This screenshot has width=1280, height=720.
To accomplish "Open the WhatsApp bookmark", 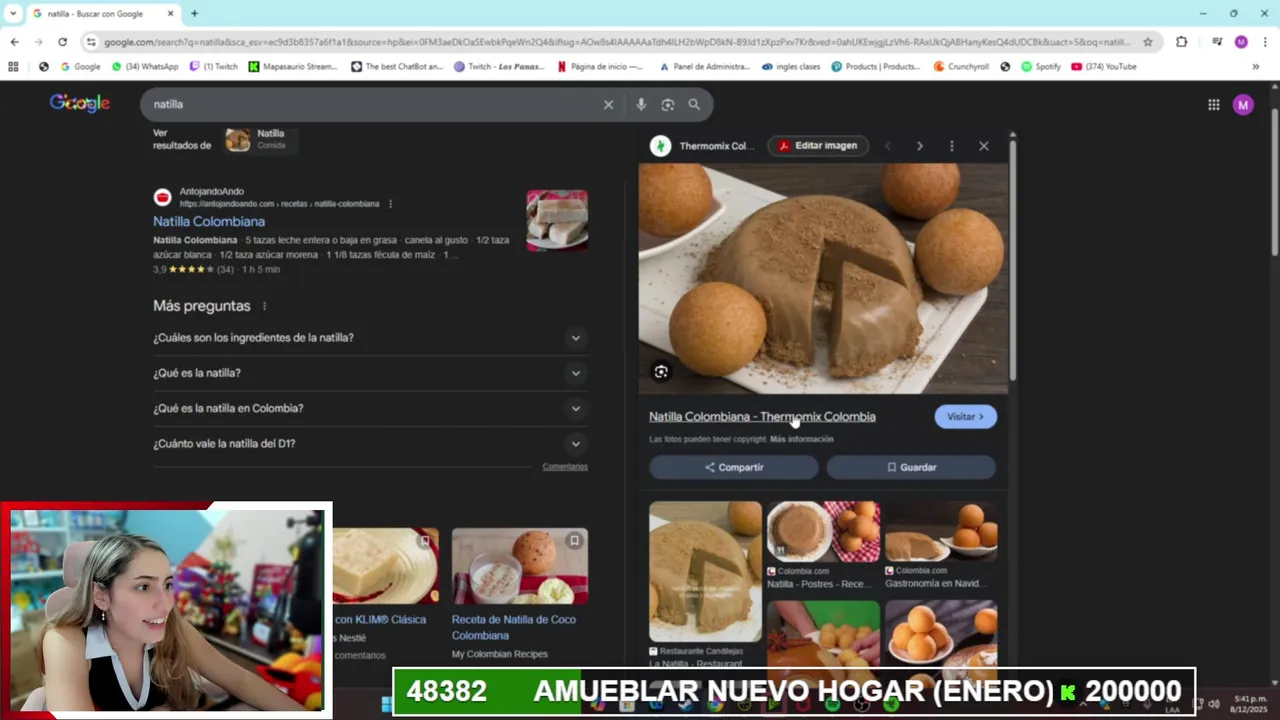I will pyautogui.click(x=145, y=67).
